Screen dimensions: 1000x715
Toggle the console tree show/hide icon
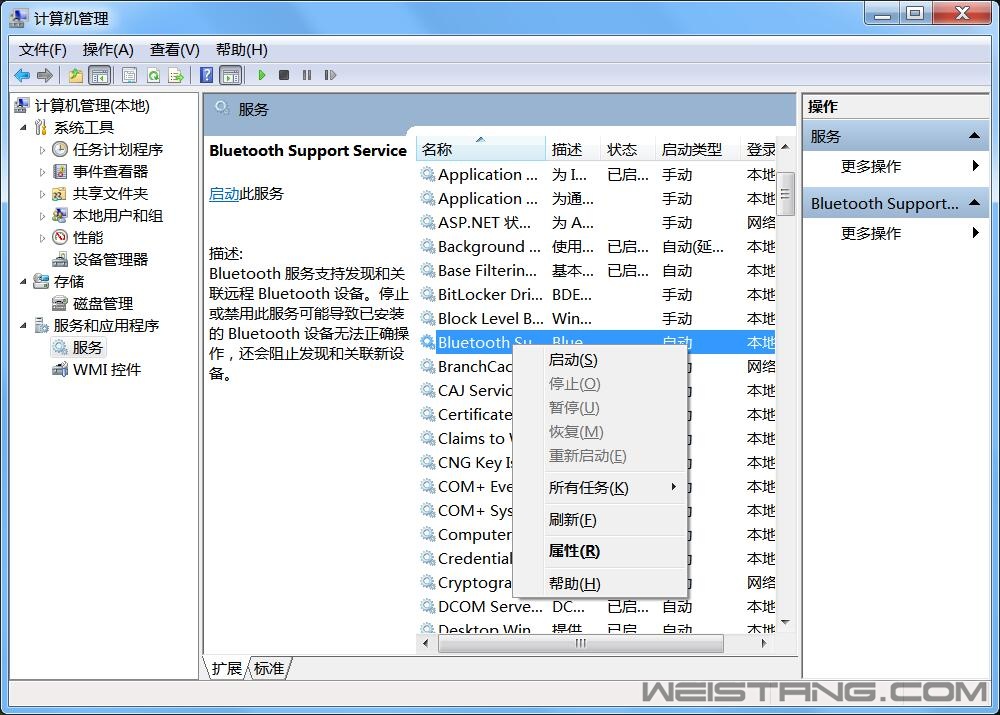tap(99, 75)
